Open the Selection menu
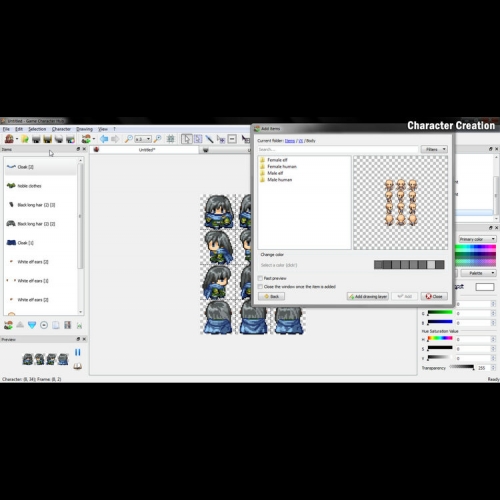 point(37,129)
